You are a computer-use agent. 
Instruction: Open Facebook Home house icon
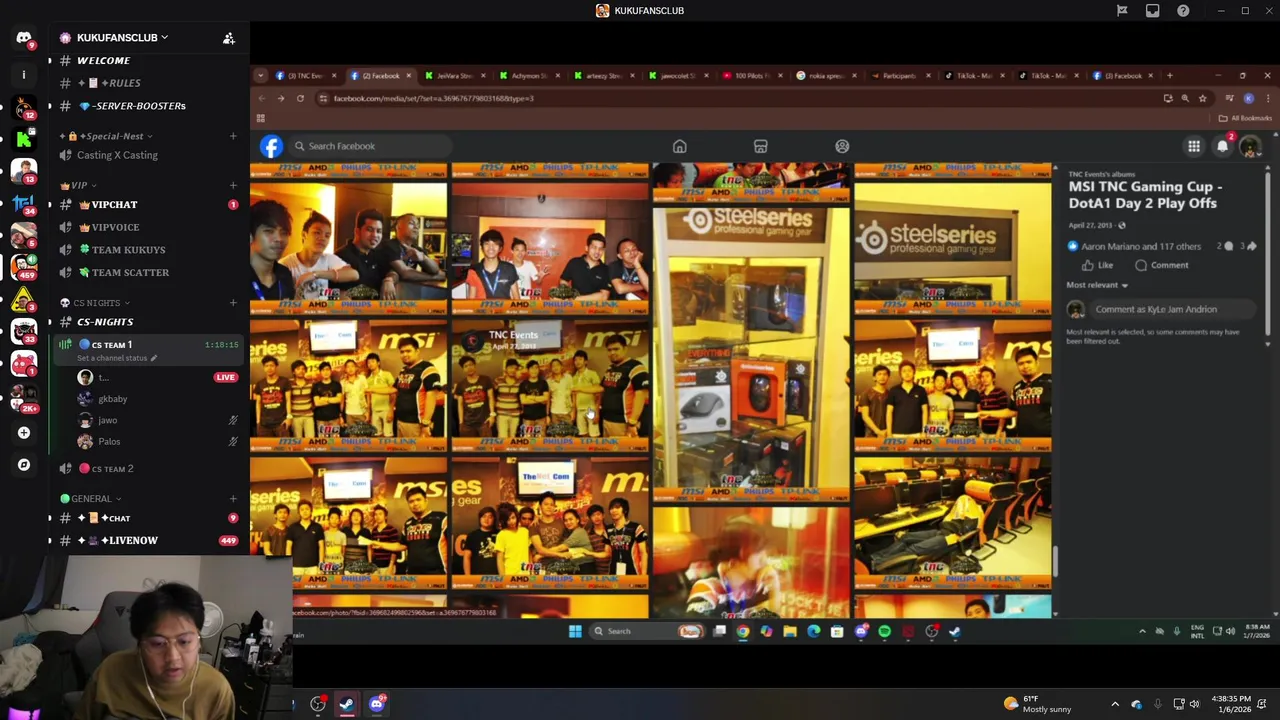(679, 146)
